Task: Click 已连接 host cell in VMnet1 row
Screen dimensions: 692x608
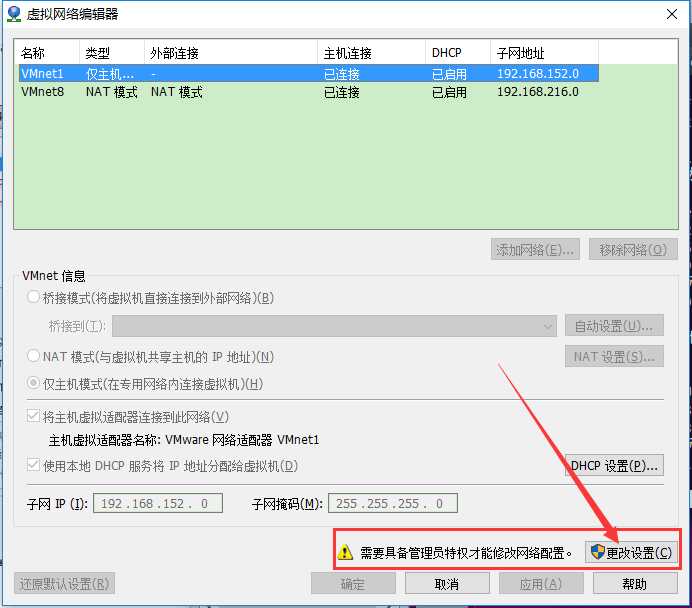Action: coord(342,73)
